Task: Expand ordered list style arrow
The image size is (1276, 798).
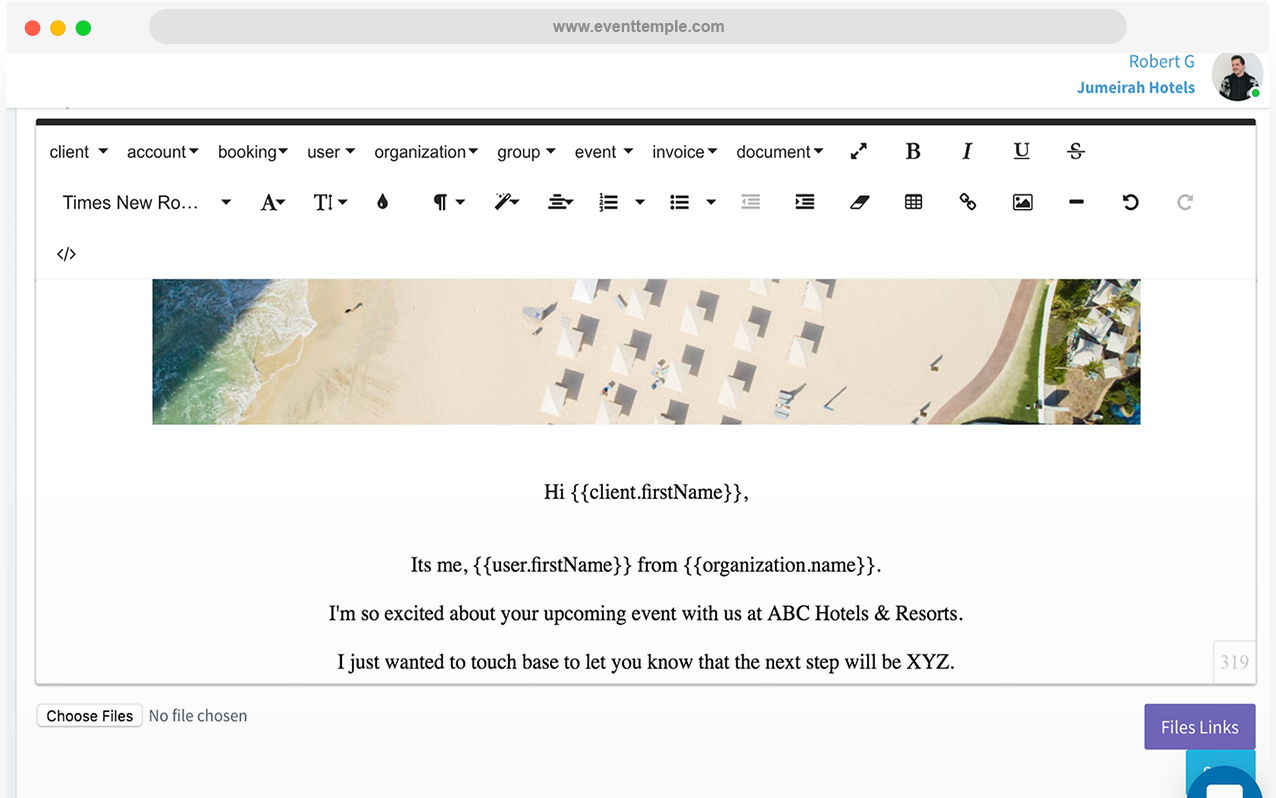Action: pos(640,202)
